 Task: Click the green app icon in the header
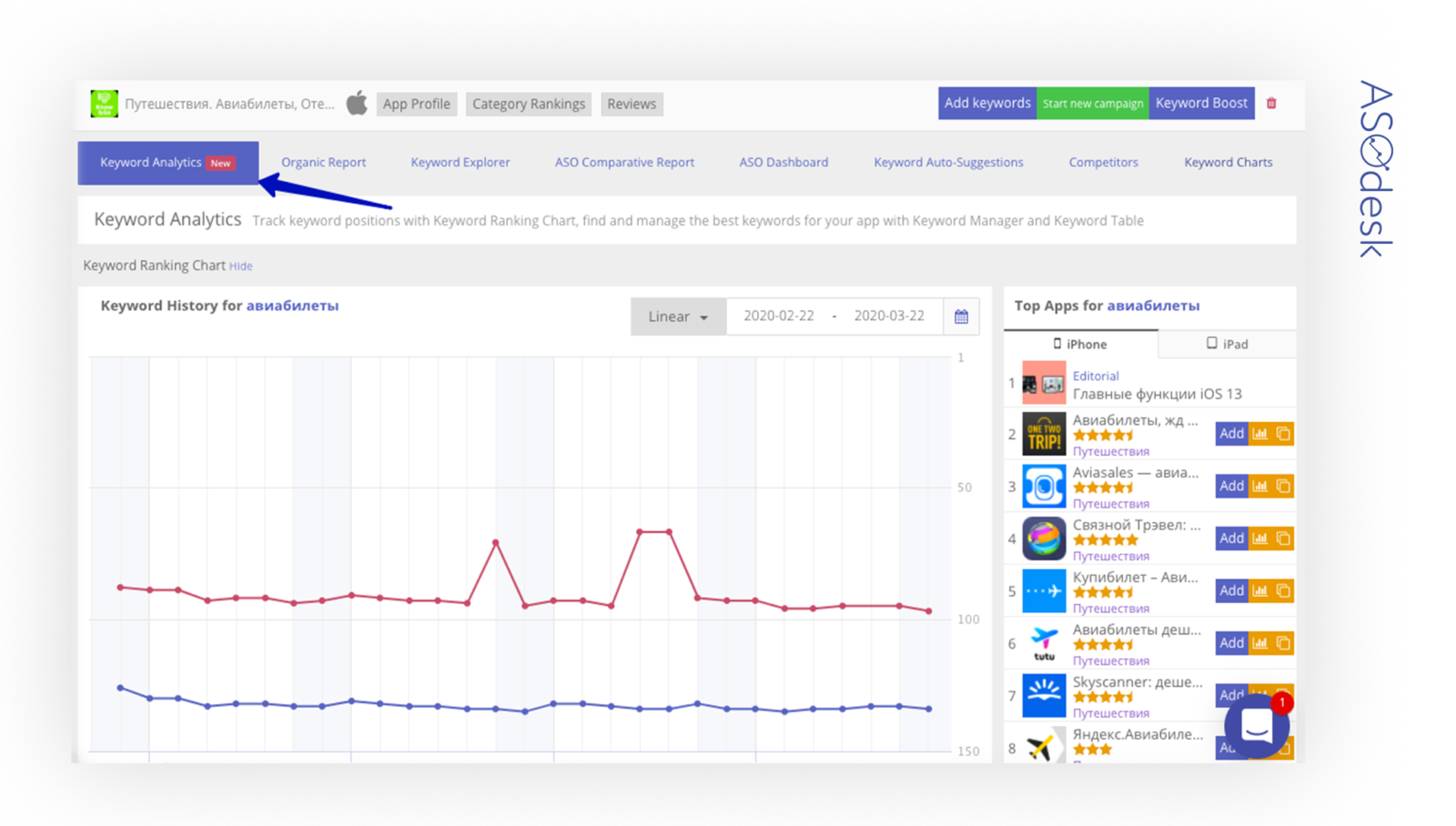pos(104,104)
